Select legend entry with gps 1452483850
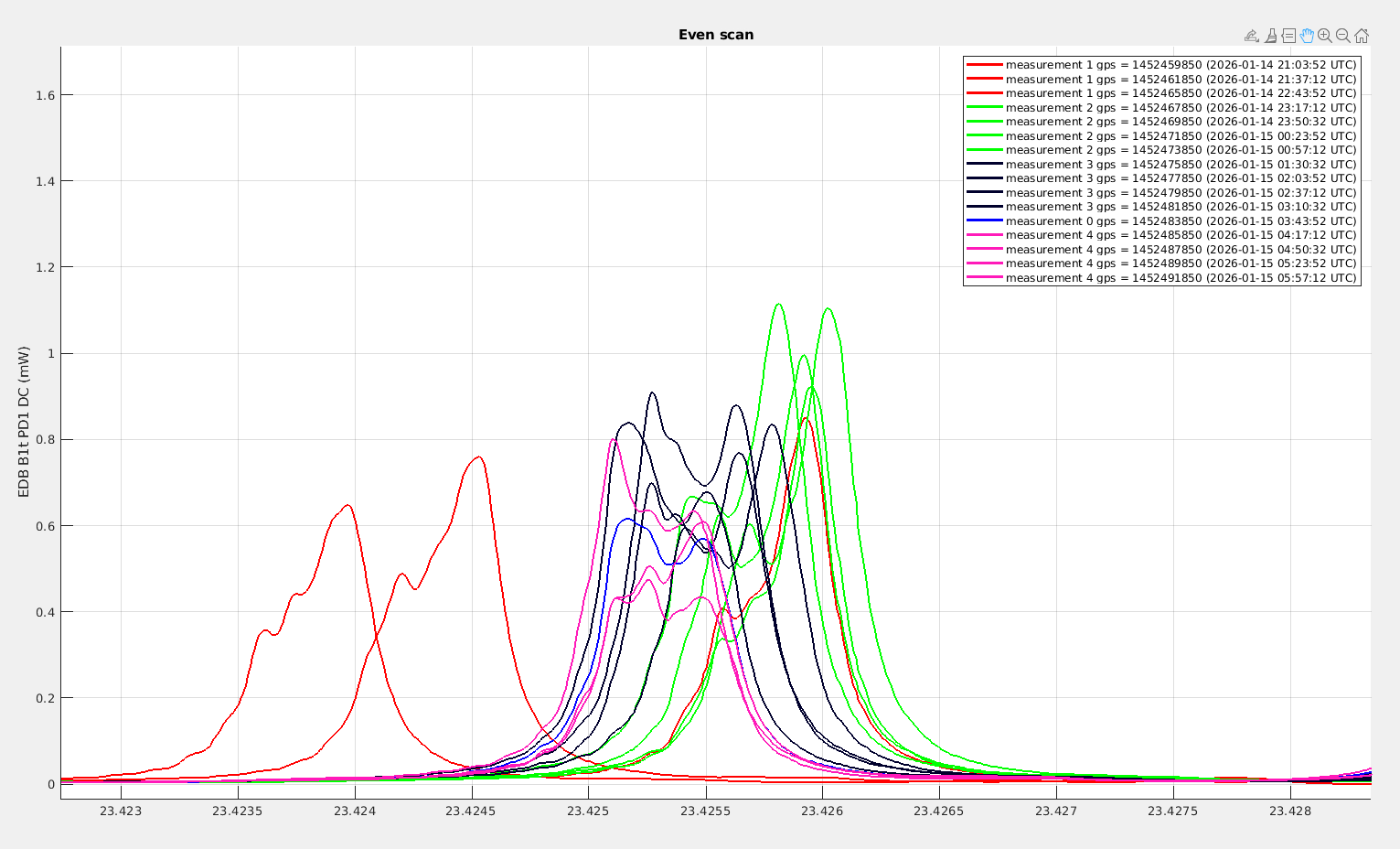The height and width of the screenshot is (849, 1400). click(x=1181, y=221)
